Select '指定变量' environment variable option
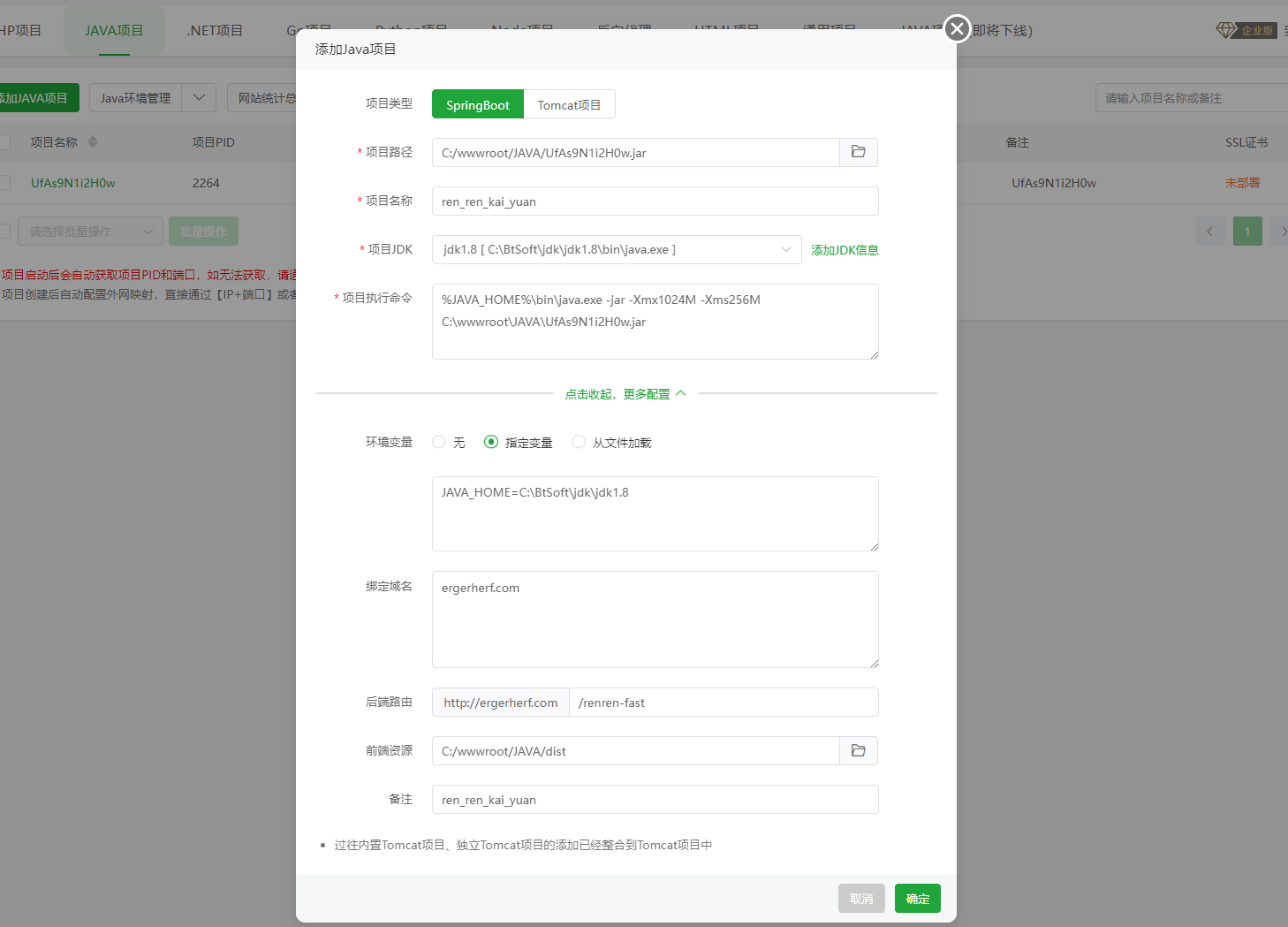The height and width of the screenshot is (927, 1288). (491, 442)
